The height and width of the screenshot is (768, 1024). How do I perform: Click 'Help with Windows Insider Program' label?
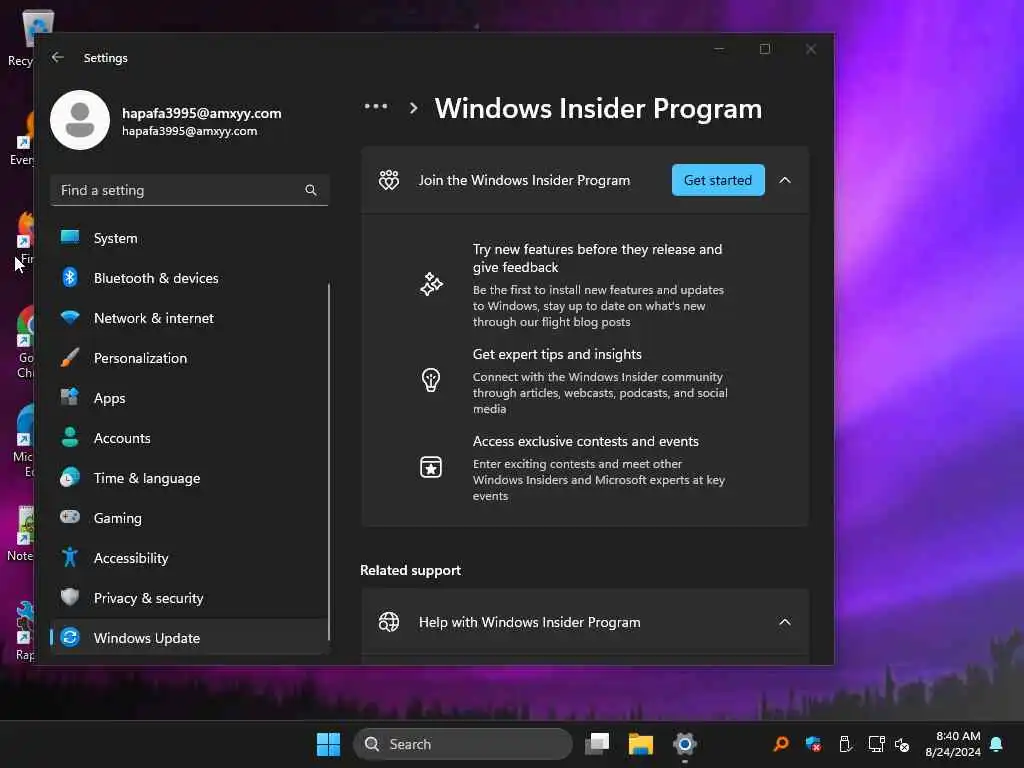[x=530, y=622]
